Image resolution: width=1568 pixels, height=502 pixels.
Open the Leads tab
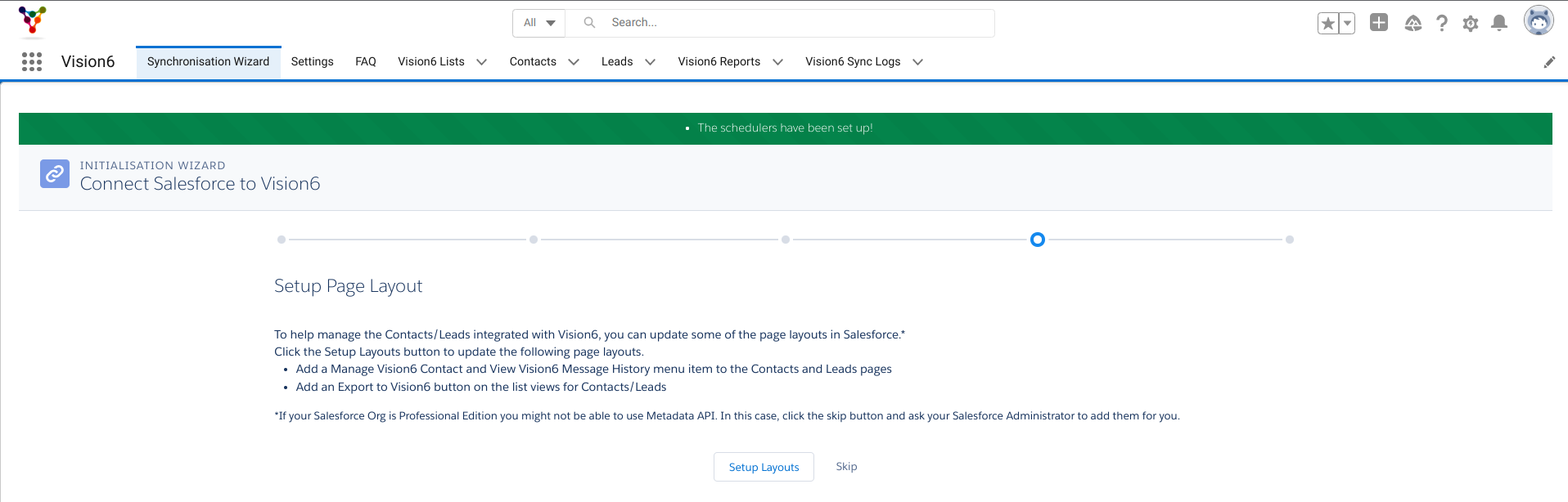(x=617, y=62)
